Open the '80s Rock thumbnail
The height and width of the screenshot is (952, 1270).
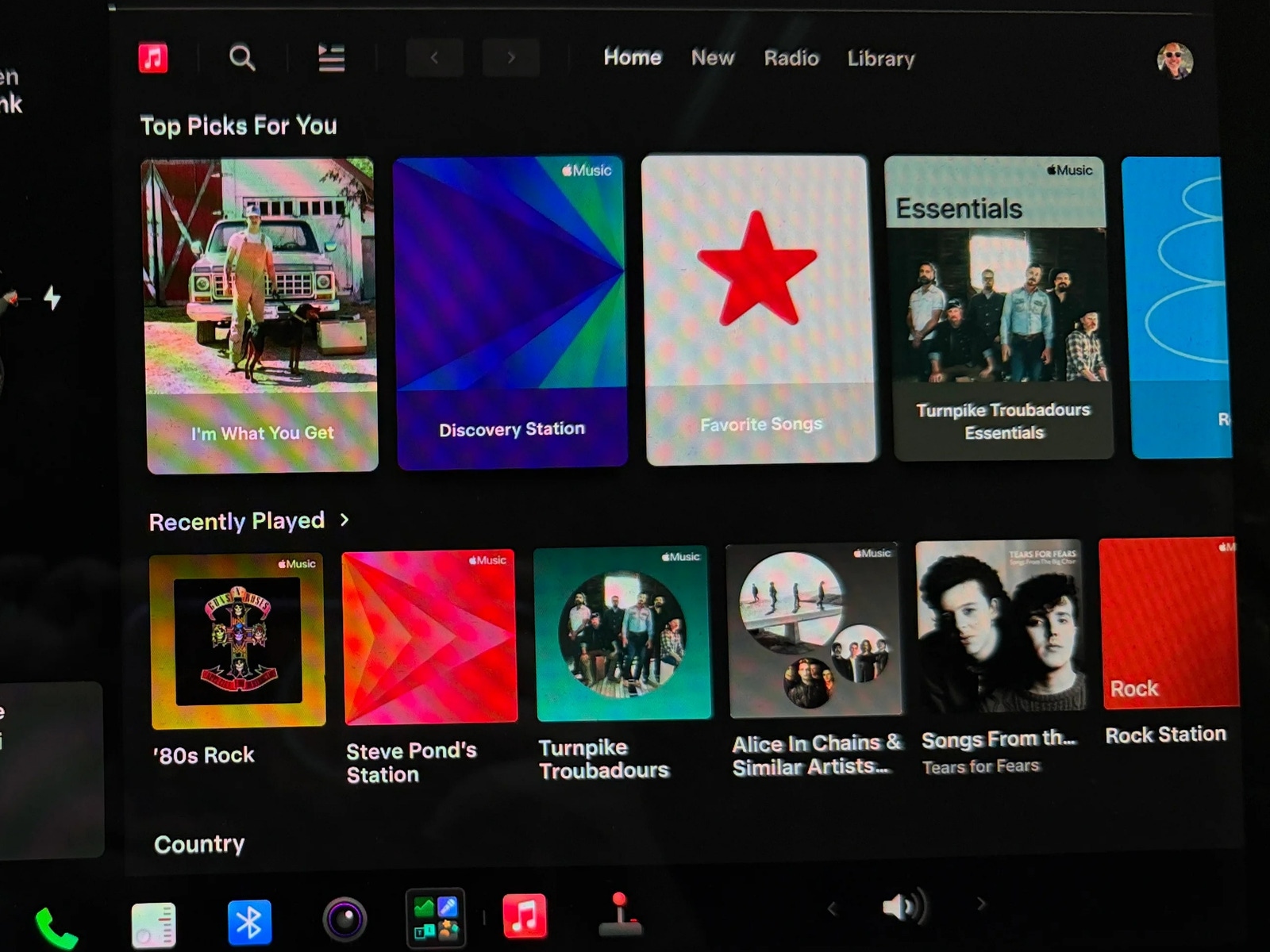pyautogui.click(x=237, y=640)
